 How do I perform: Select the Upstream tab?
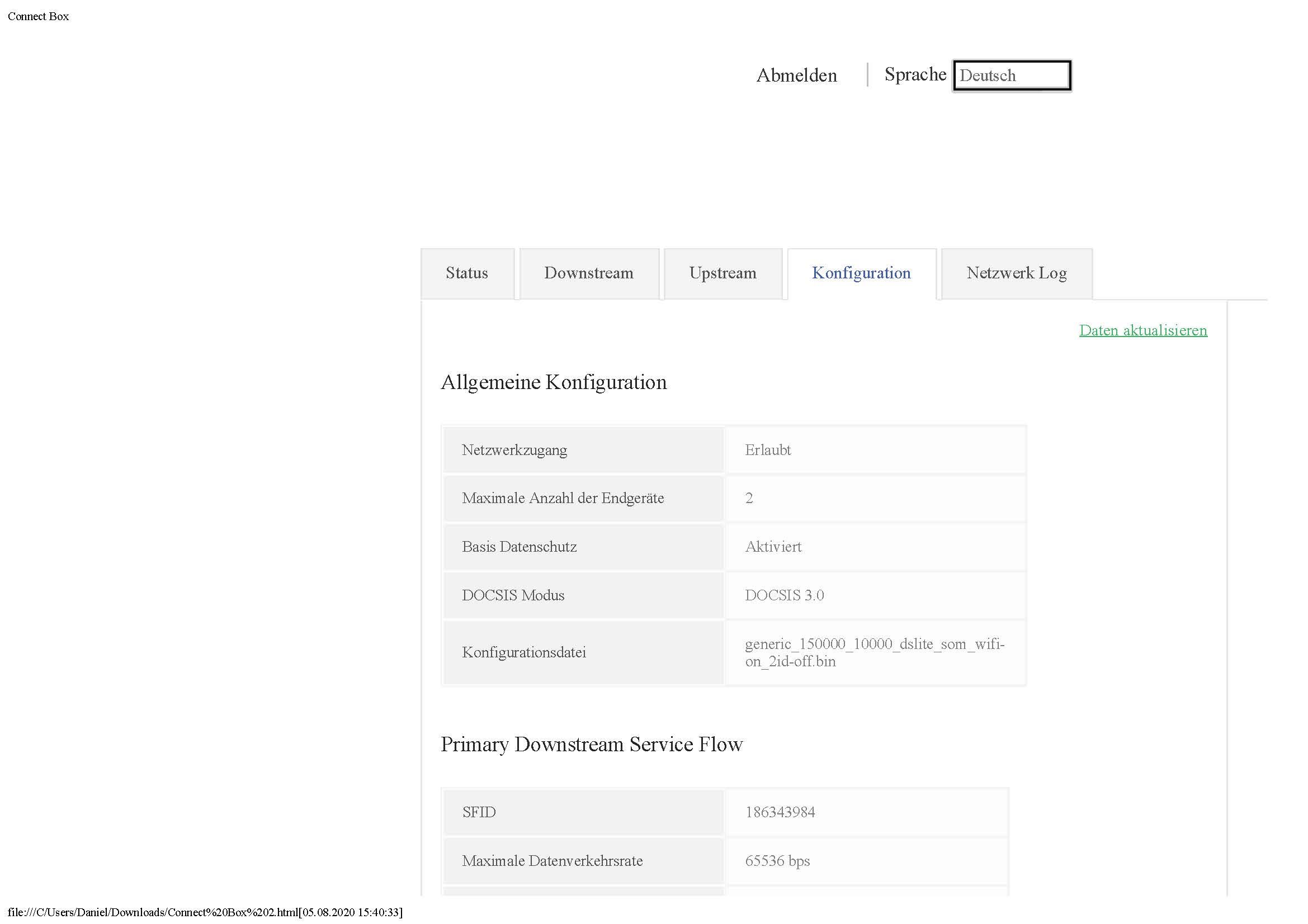tap(723, 273)
